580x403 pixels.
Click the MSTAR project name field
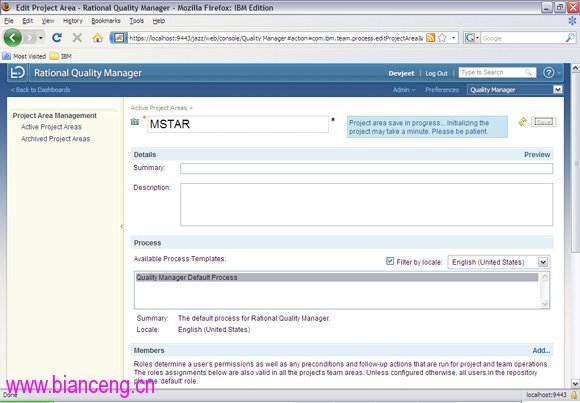237,124
